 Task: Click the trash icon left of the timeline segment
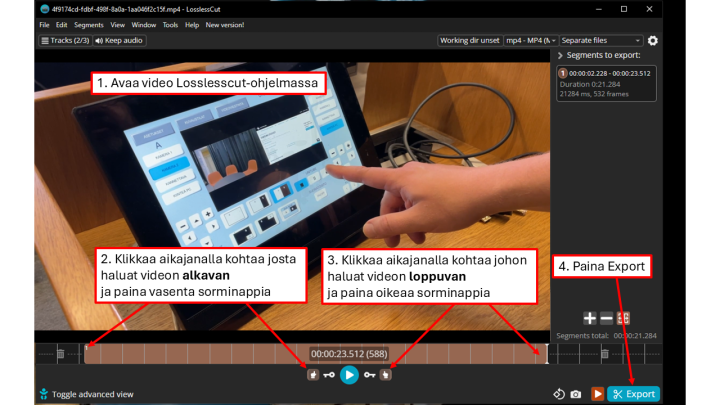point(61,354)
